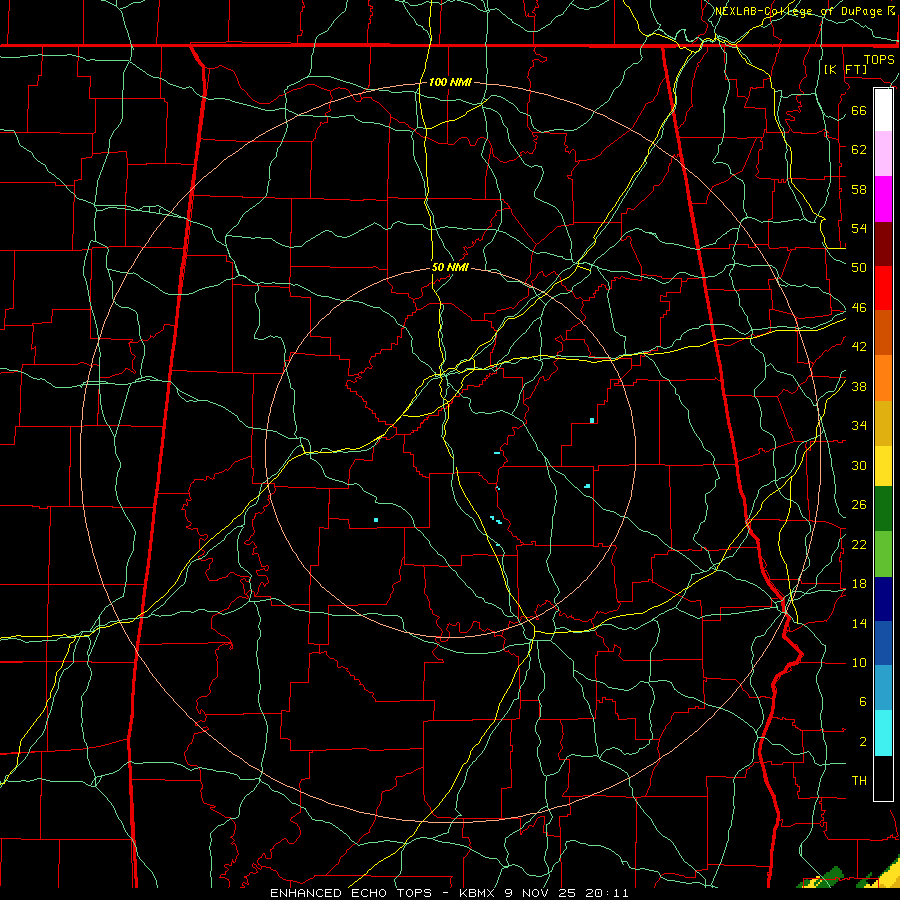Click the '30' scale label

[859, 465]
